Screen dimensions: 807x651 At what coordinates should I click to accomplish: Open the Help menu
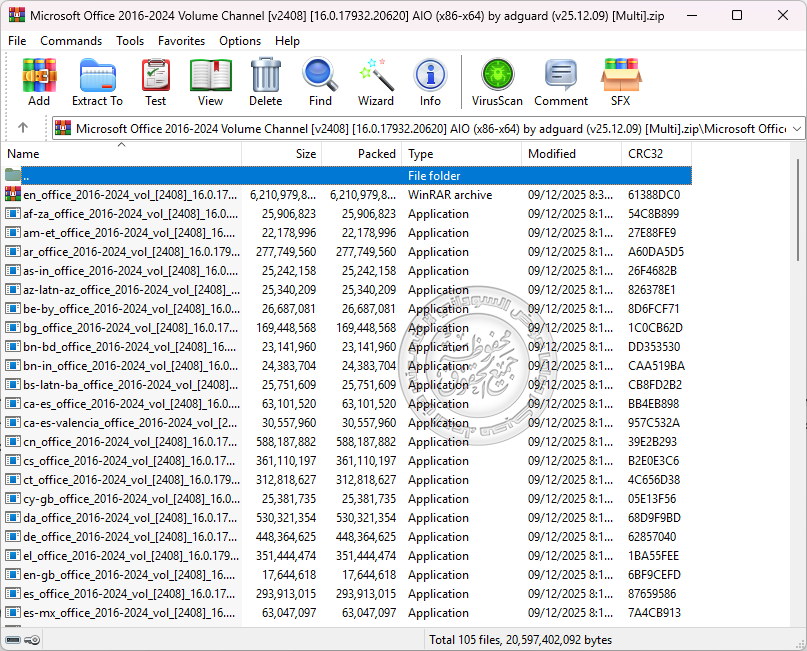pyautogui.click(x=287, y=41)
